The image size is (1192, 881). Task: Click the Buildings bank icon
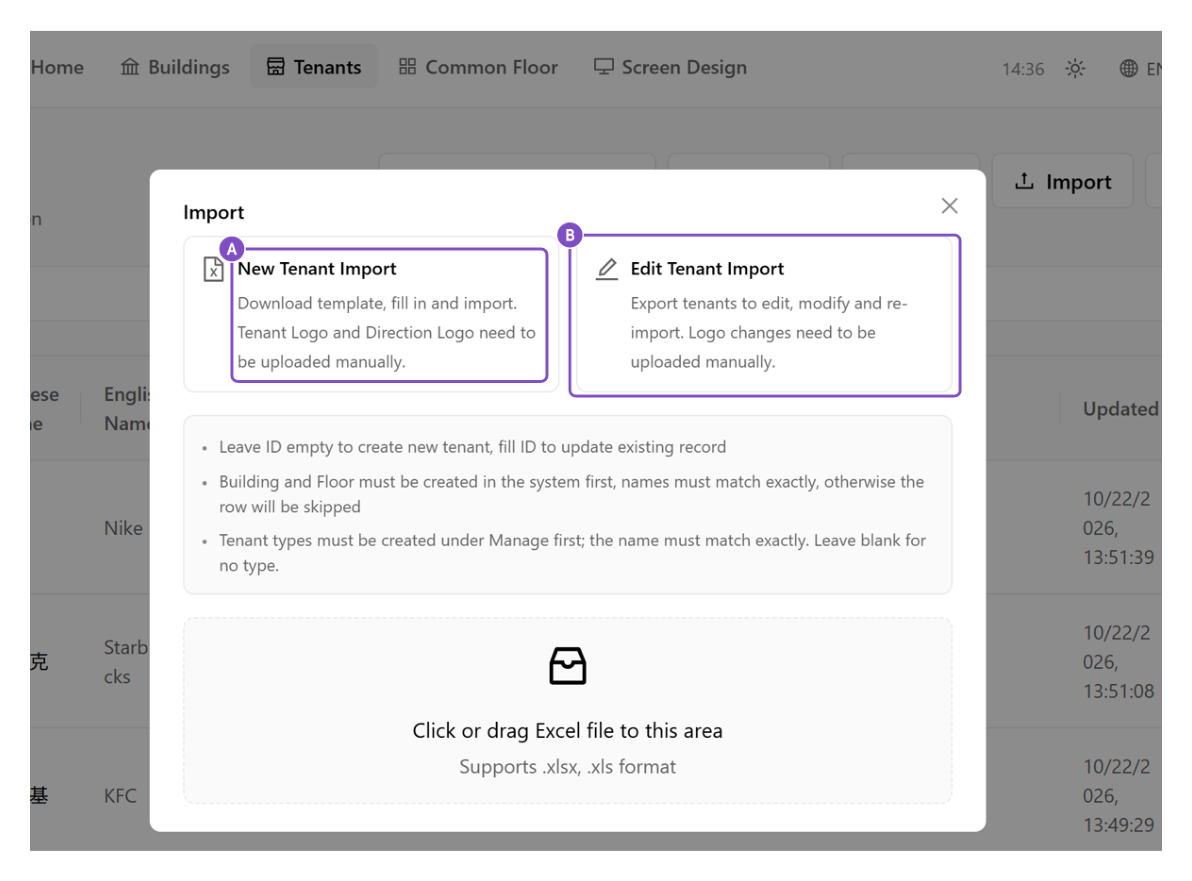130,67
